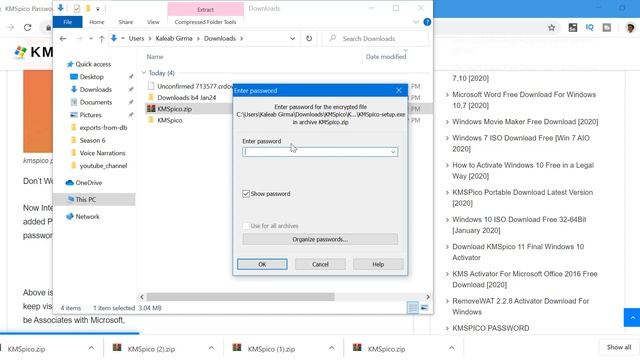Open Organize passwords button
This screenshot has width=640, height=360.
pos(320,239)
